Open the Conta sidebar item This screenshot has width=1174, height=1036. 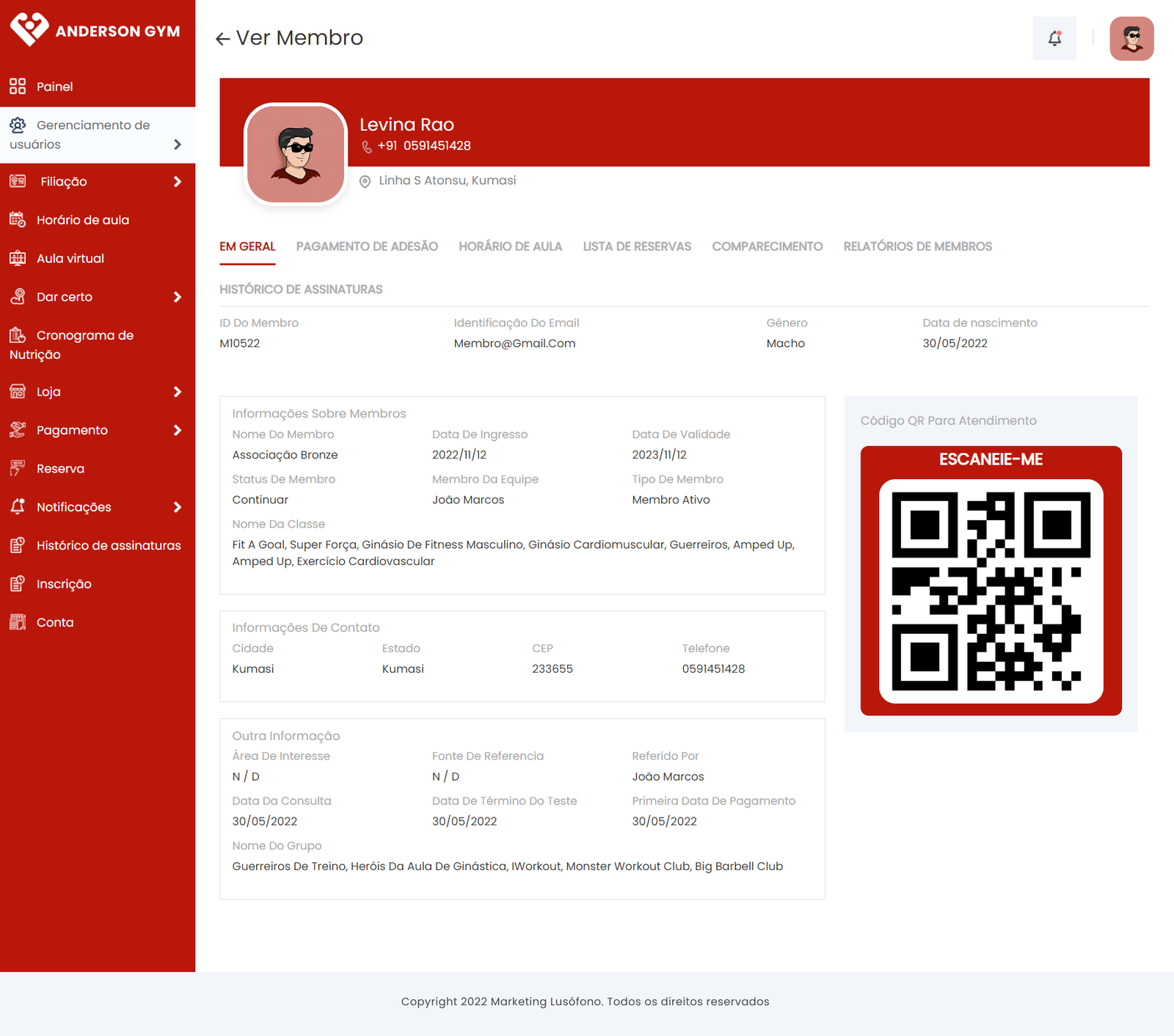55,622
